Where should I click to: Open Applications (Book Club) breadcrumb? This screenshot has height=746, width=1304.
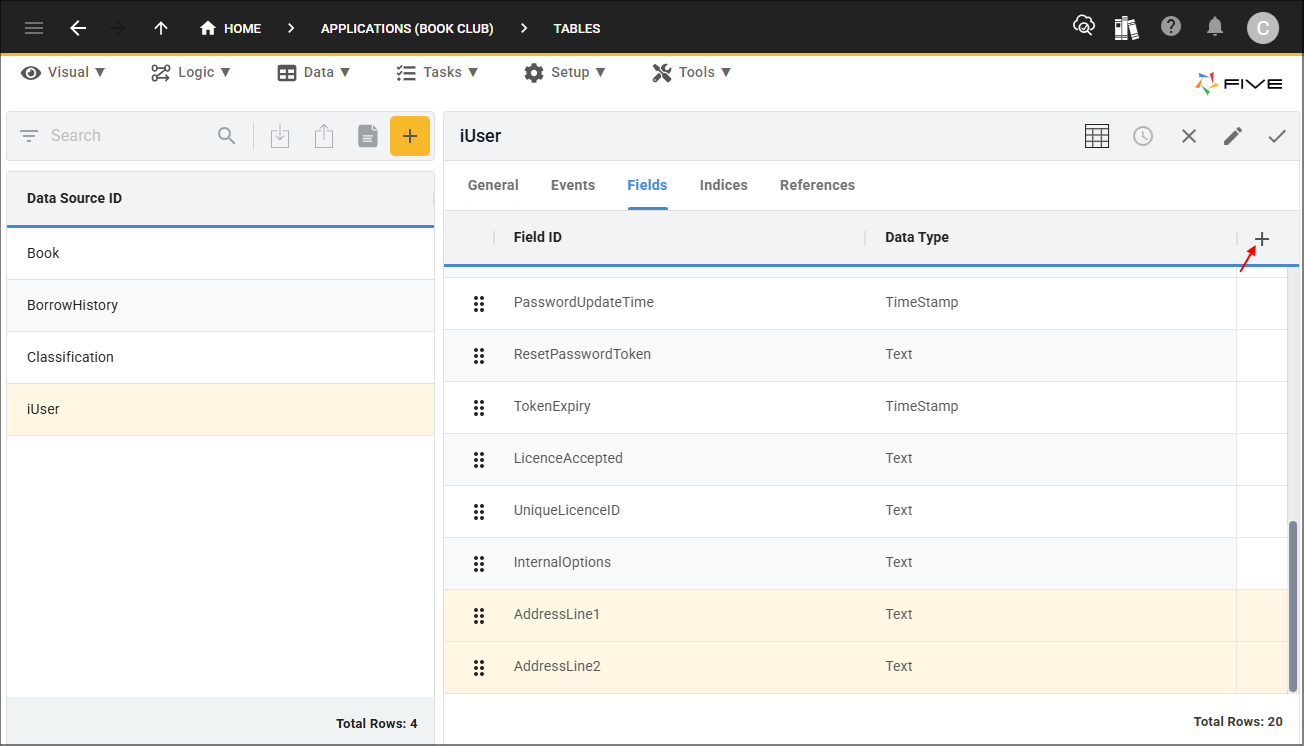pyautogui.click(x=407, y=28)
